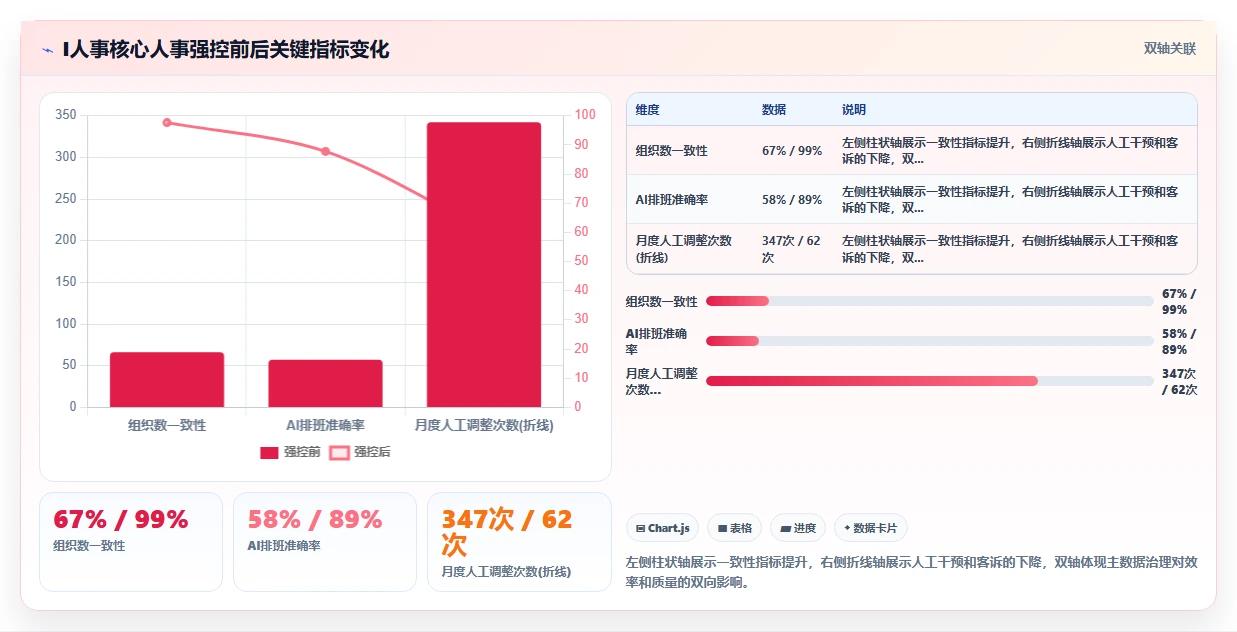Click the description paragraph below the tags
This screenshot has width=1237, height=632.
point(912,572)
